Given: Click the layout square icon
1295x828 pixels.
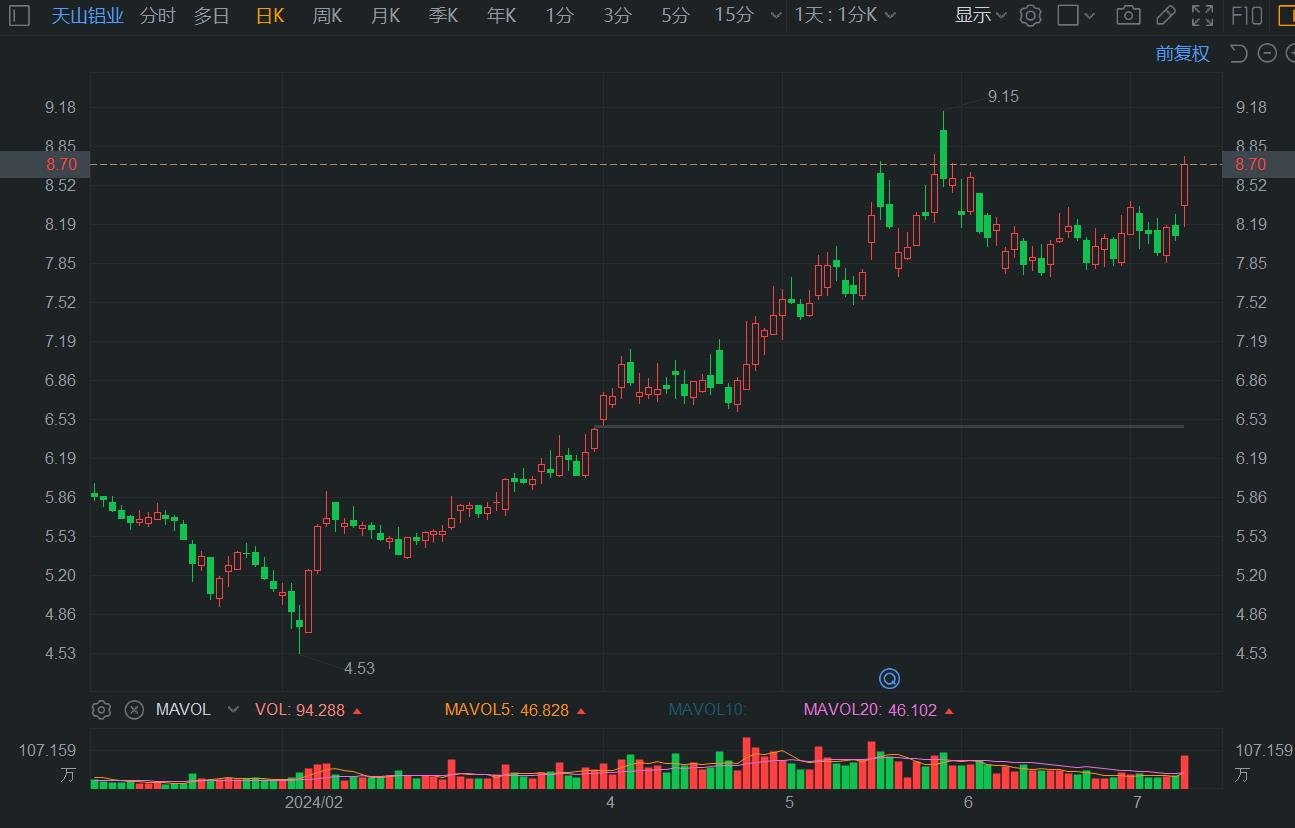Looking at the screenshot, I should tap(1068, 15).
